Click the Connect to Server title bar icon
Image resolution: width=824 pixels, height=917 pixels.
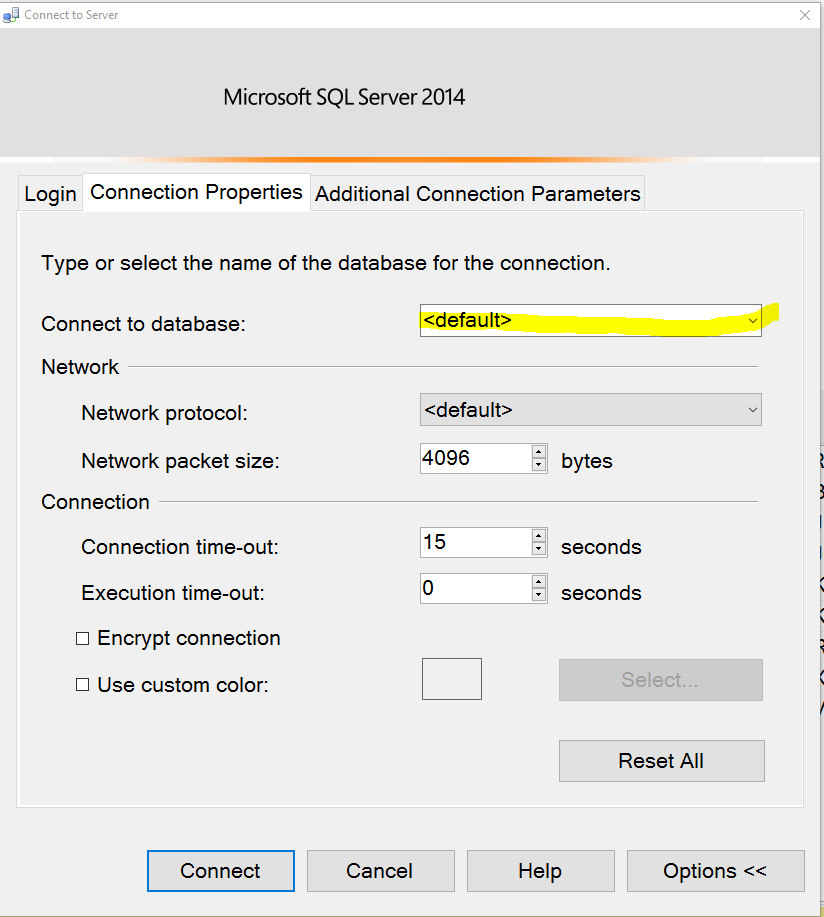(11, 14)
